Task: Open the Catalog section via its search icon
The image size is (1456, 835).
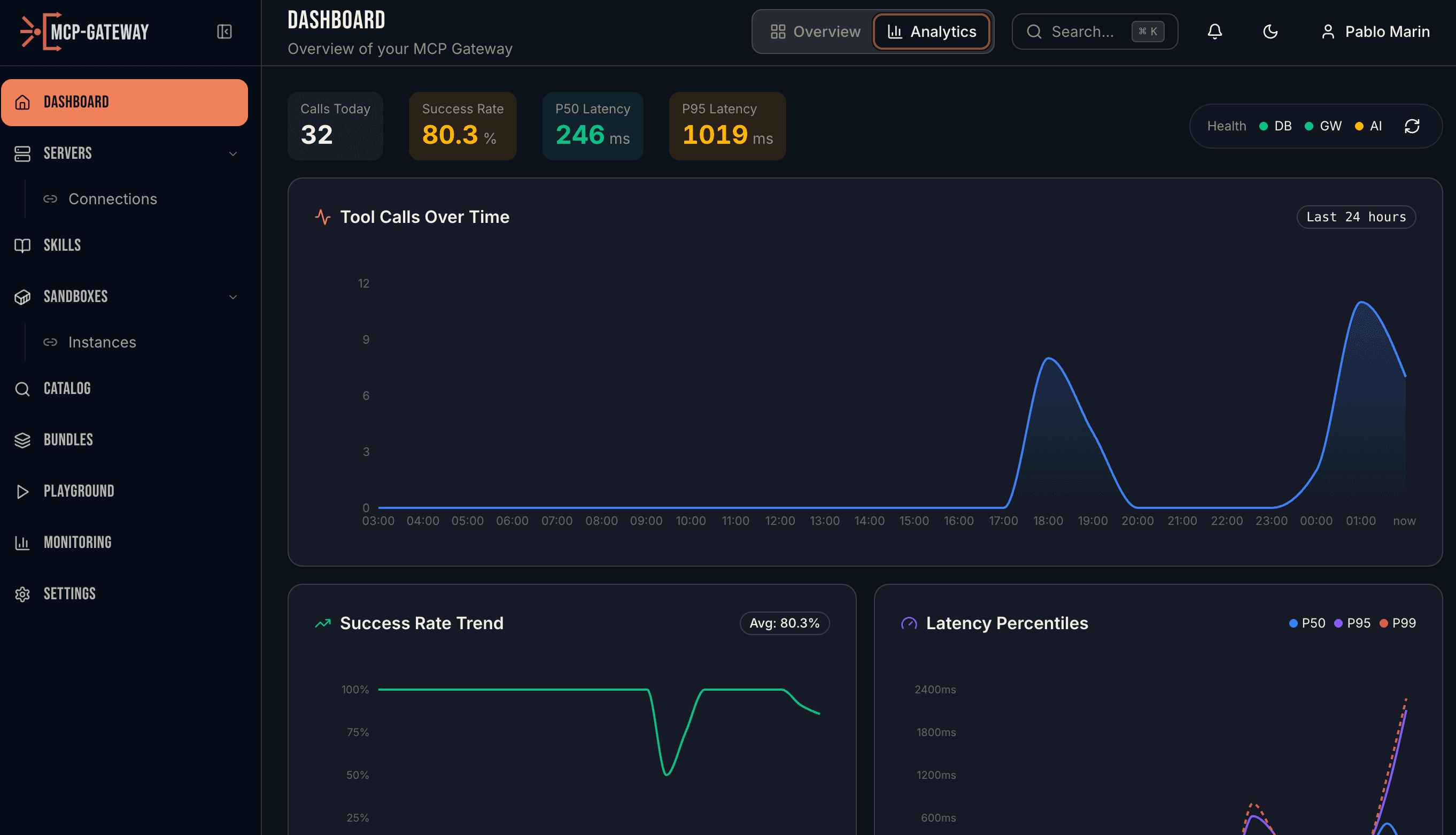Action: [22, 389]
